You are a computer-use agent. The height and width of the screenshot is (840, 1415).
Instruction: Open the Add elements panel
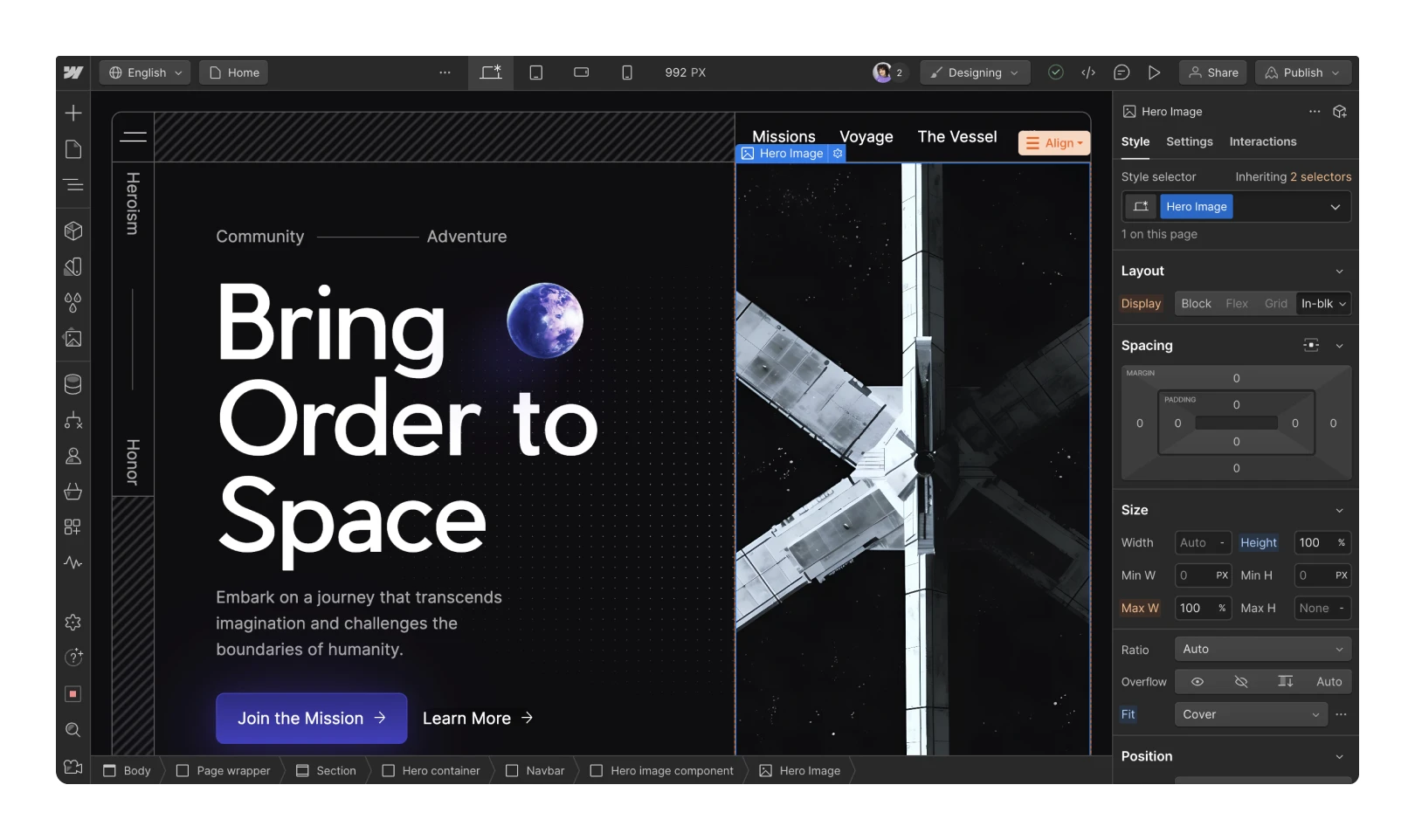(x=73, y=113)
